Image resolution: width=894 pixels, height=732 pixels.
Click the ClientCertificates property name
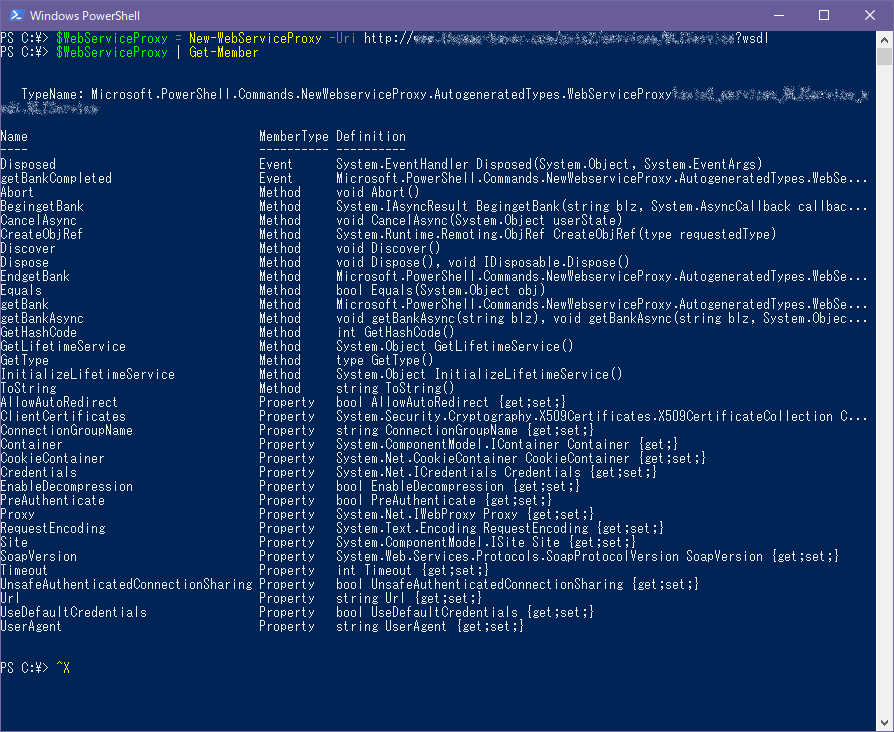pyautogui.click(x=63, y=416)
